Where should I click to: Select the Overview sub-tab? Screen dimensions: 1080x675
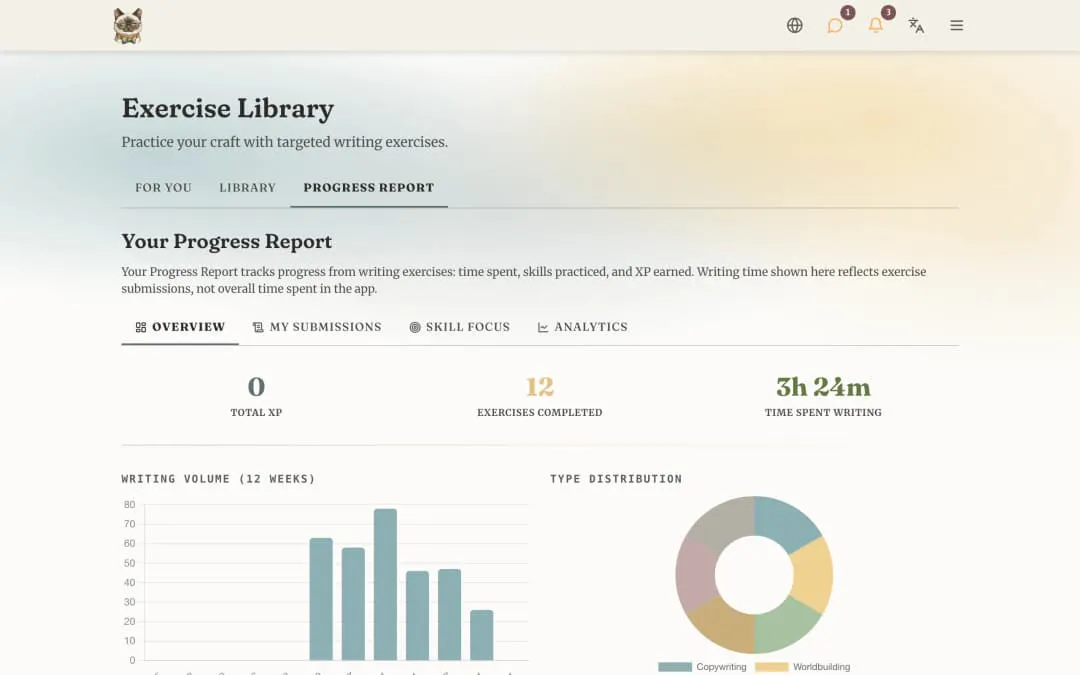click(180, 326)
